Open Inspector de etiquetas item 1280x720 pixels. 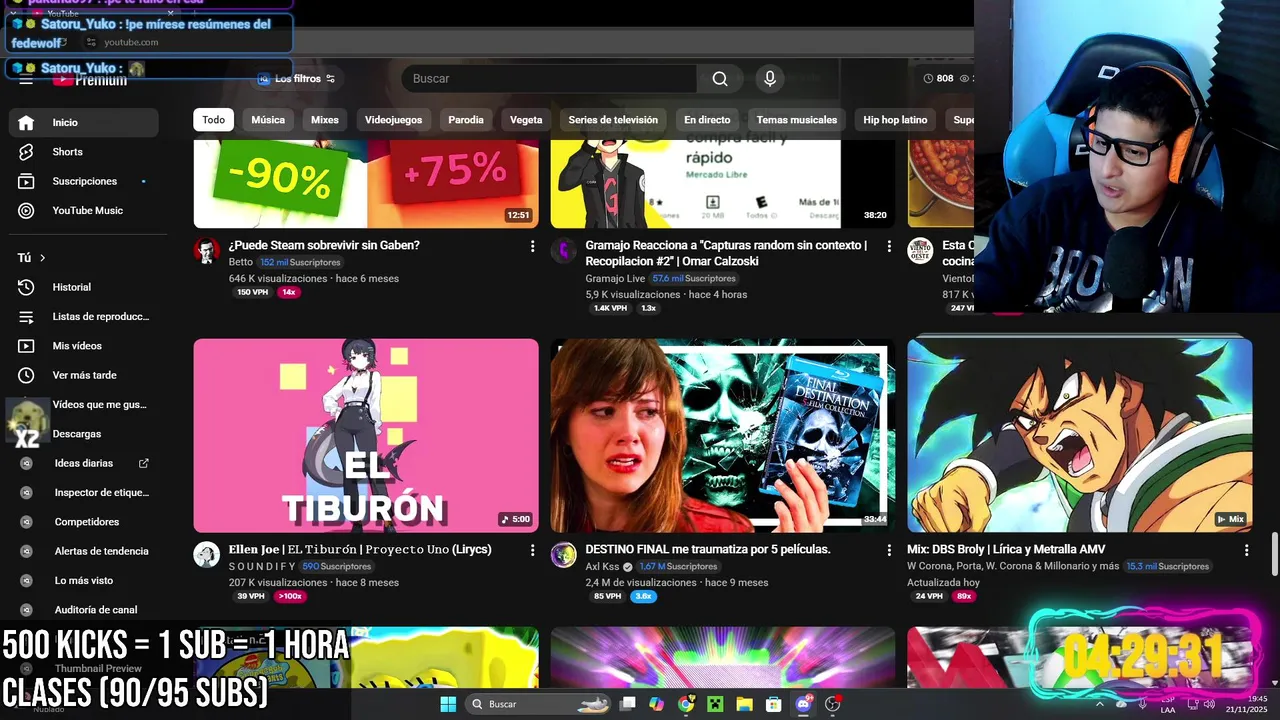pyautogui.click(x=84, y=492)
